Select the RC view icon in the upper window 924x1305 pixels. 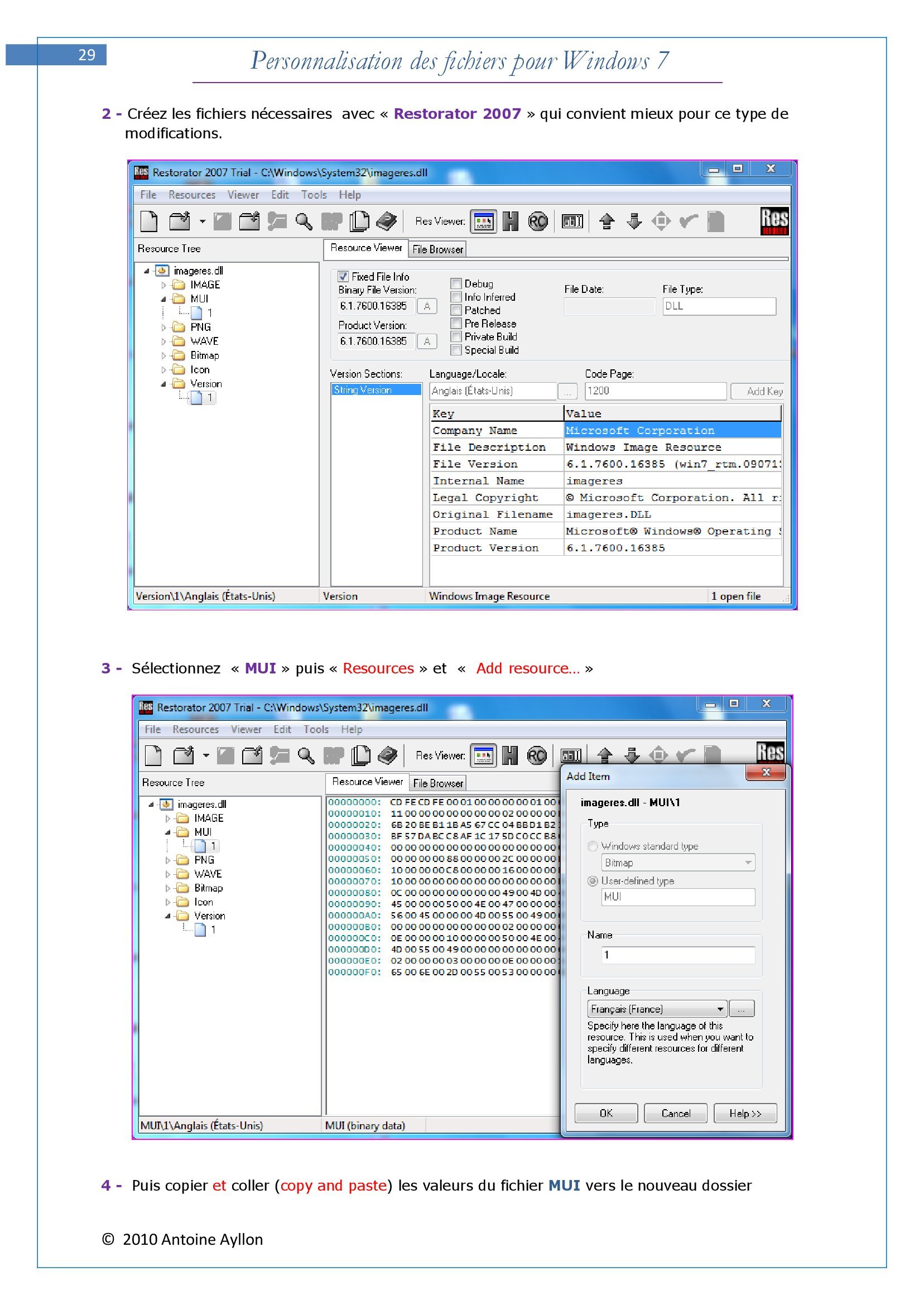pyautogui.click(x=538, y=221)
